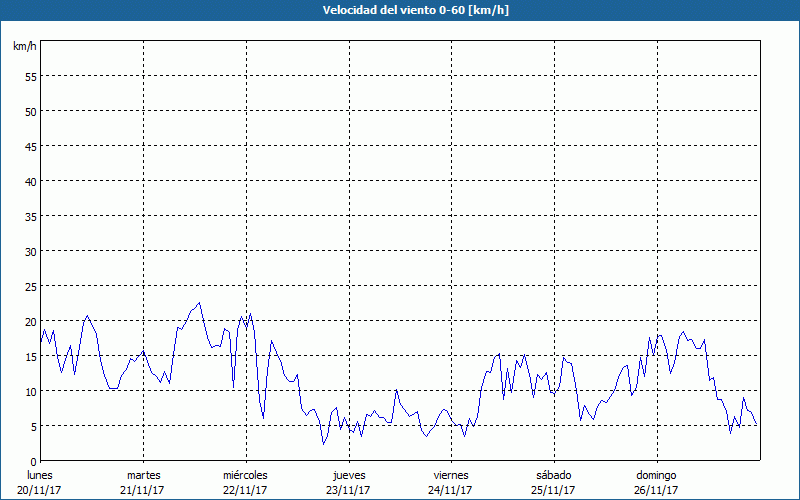
Task: Click the 25 tick label on the y-axis
Action: [30, 286]
